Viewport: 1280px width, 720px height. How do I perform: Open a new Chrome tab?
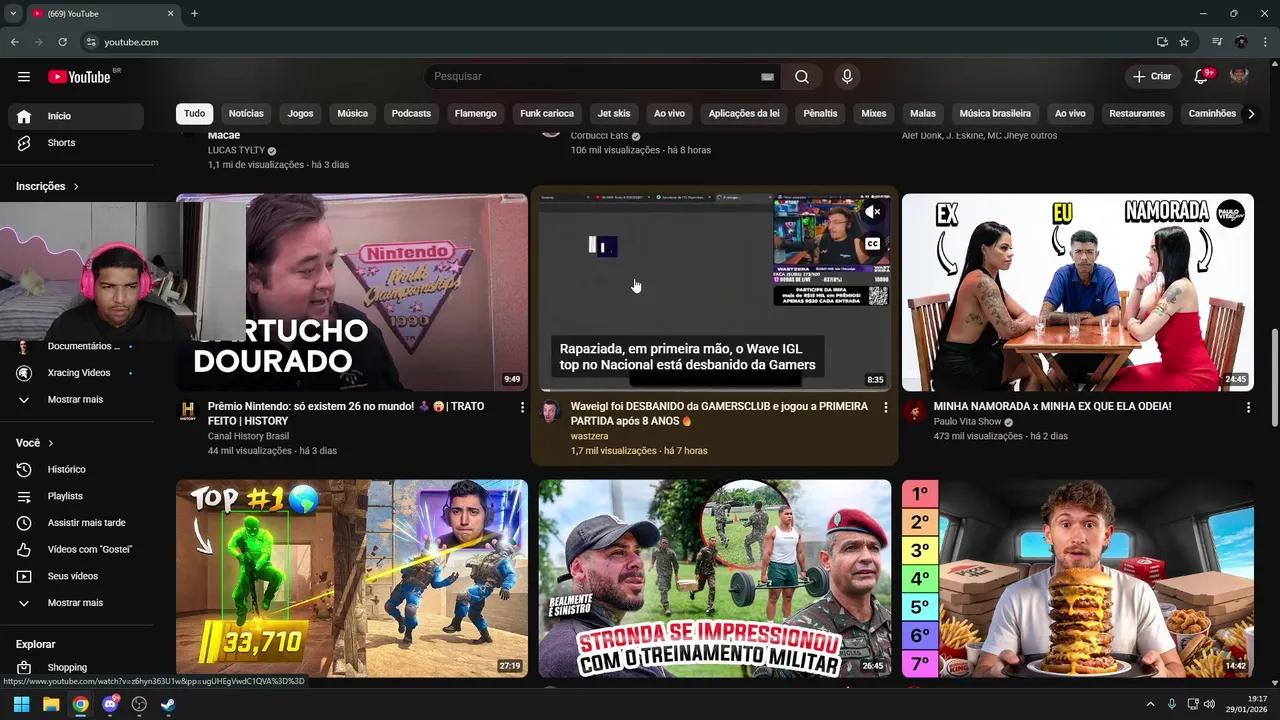click(194, 13)
